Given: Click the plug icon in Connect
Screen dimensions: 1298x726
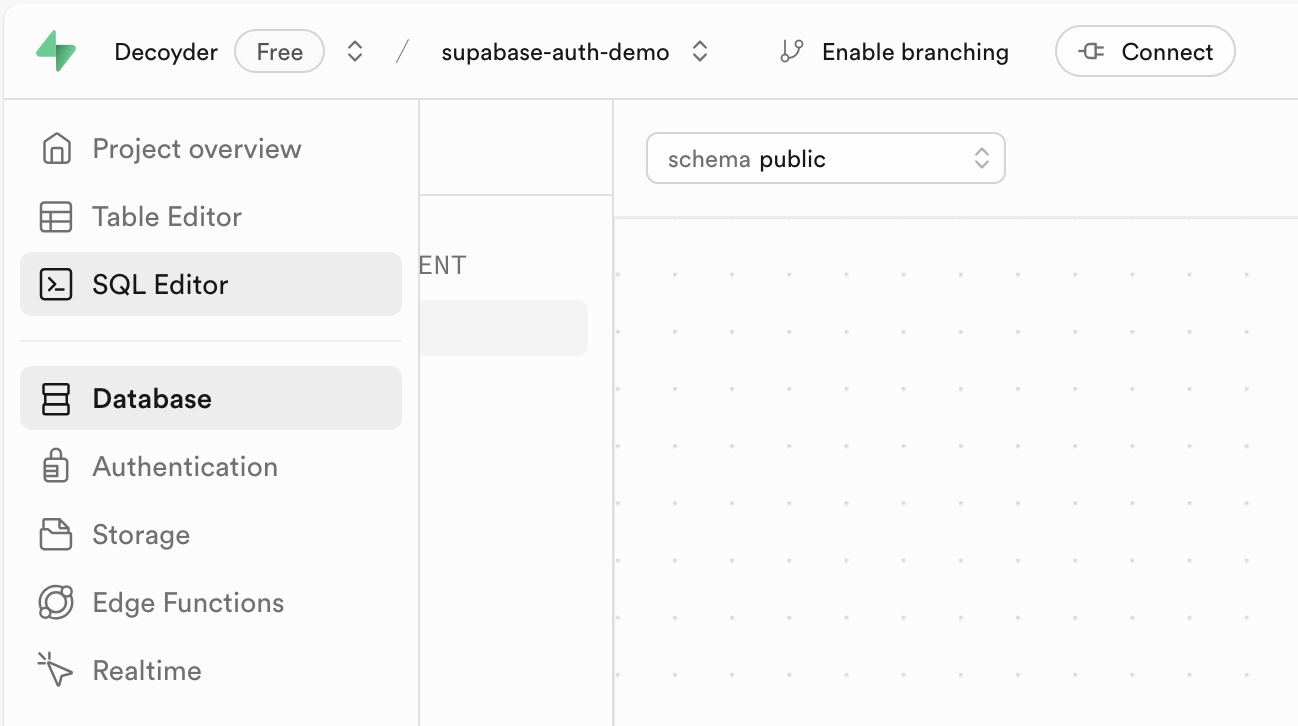Looking at the screenshot, I should [x=1091, y=52].
